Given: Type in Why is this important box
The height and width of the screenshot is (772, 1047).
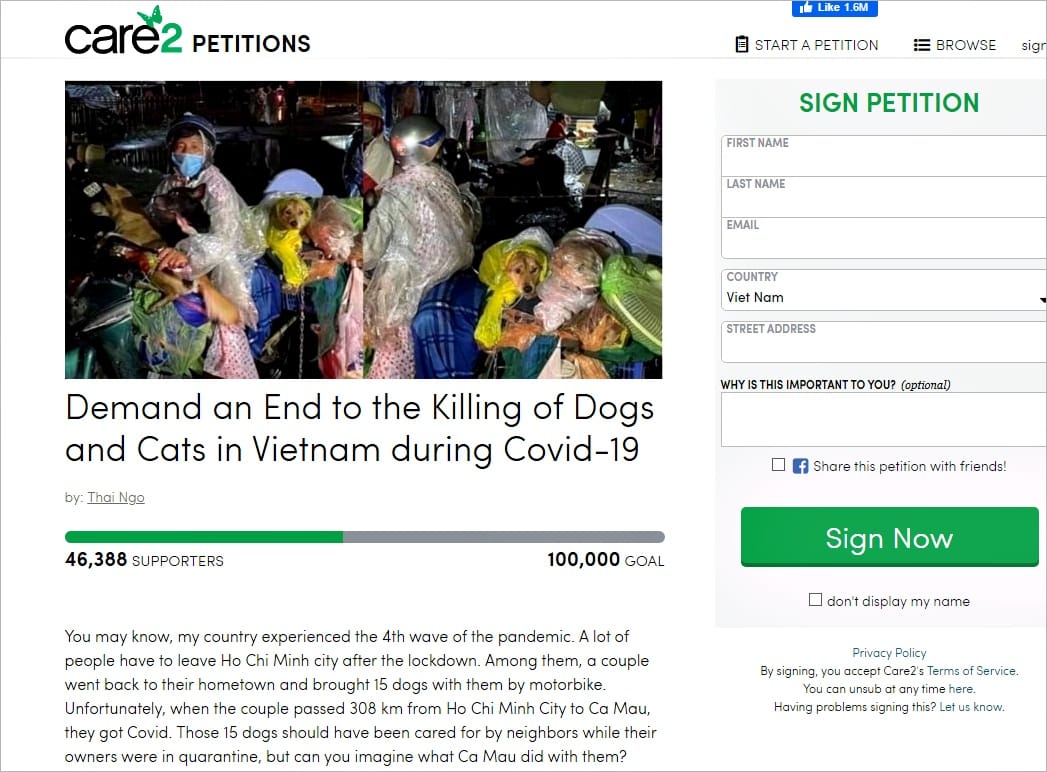Looking at the screenshot, I should (884, 419).
